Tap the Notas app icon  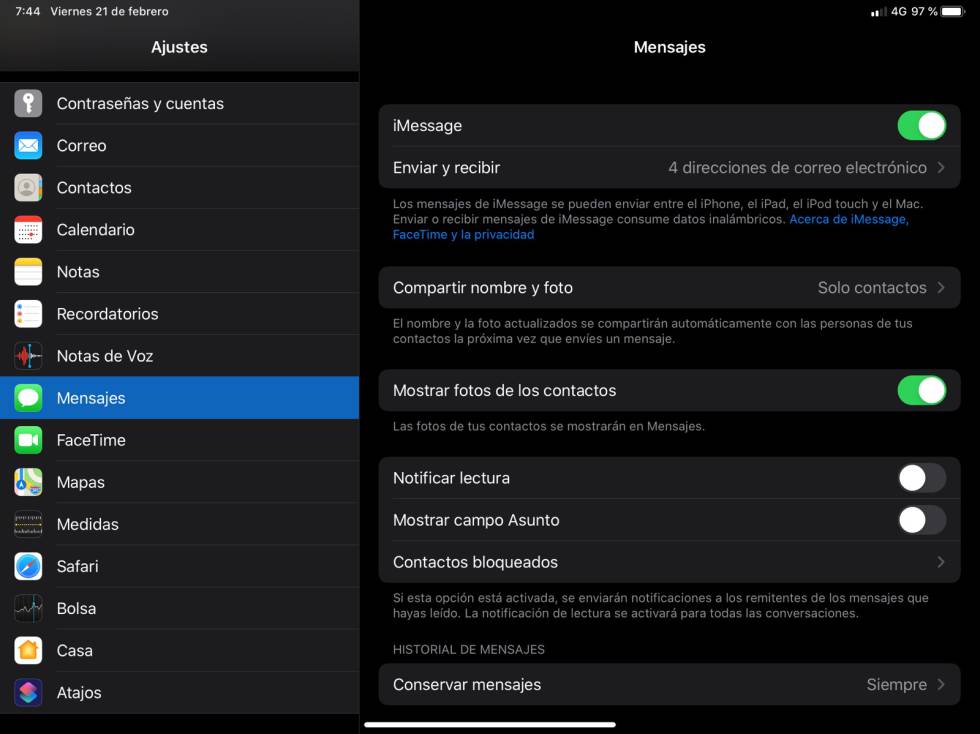coord(28,272)
